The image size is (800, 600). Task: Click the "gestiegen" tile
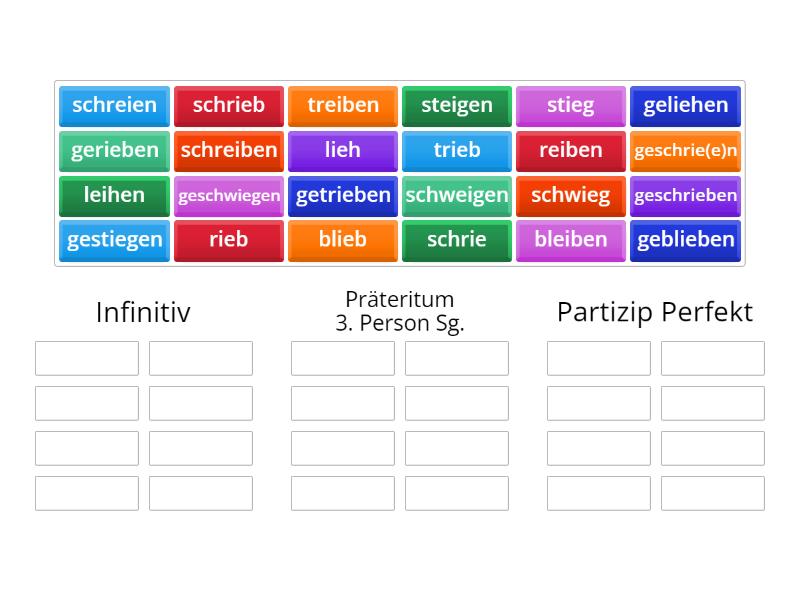click(x=113, y=240)
